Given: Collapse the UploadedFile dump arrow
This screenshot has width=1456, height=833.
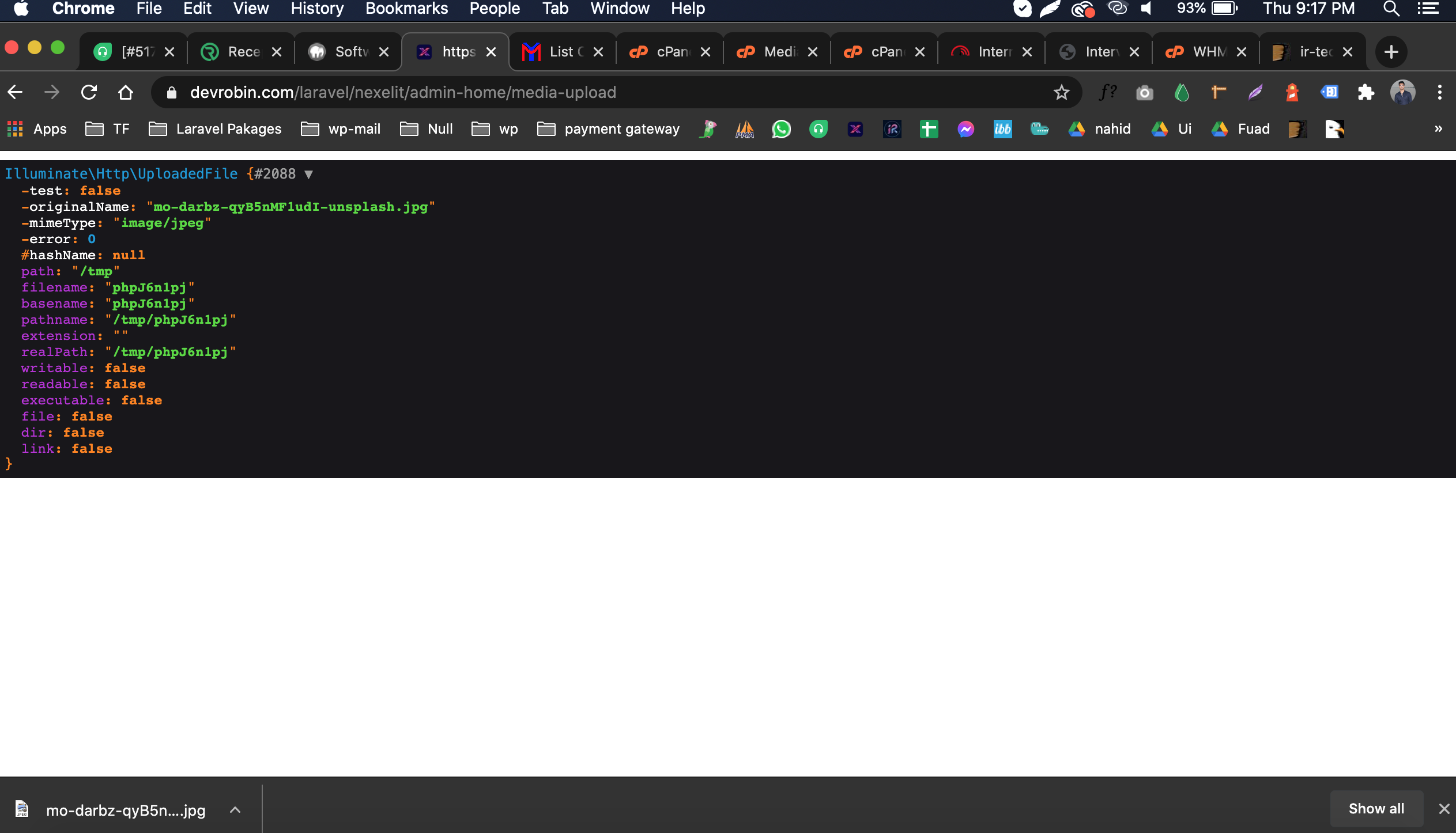Looking at the screenshot, I should 308,174.
